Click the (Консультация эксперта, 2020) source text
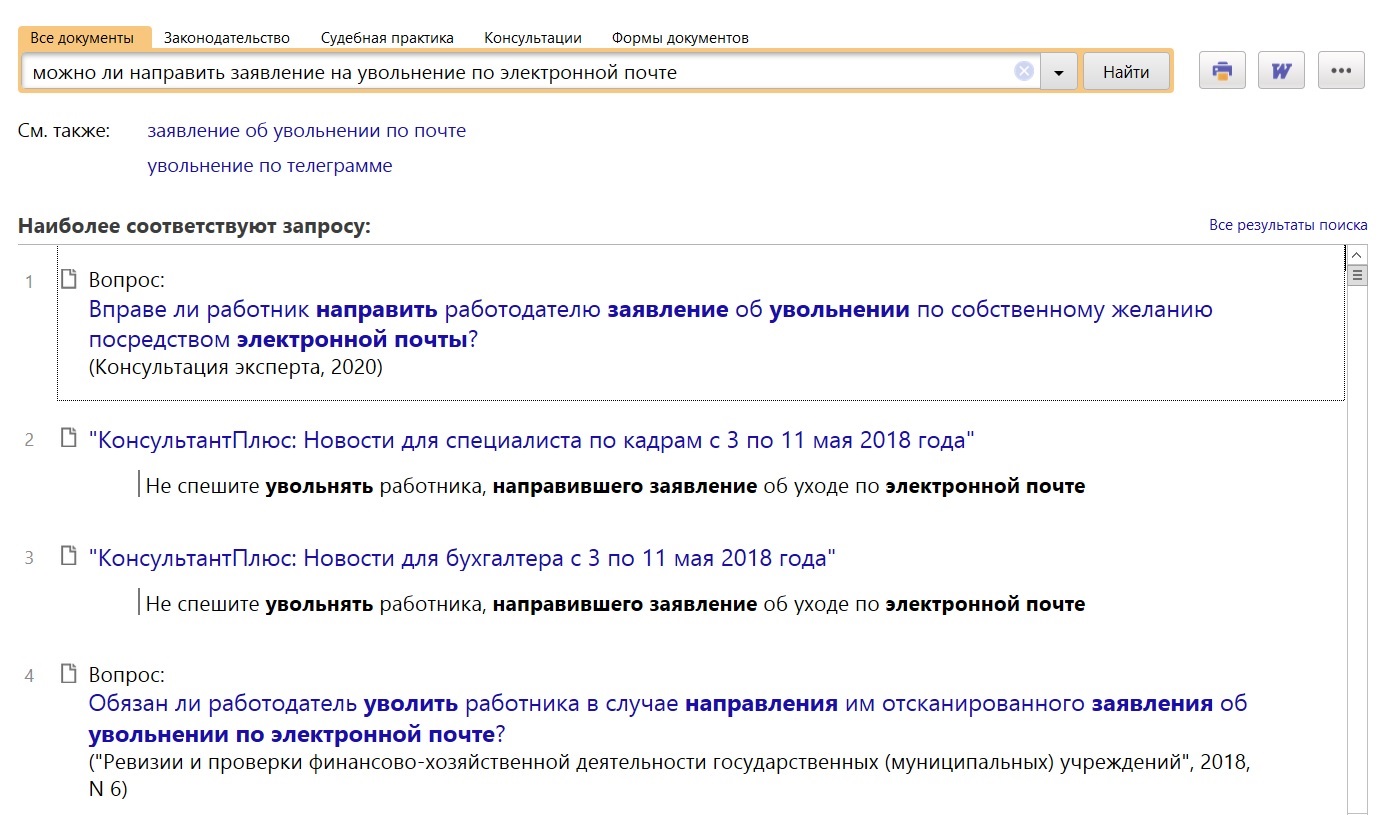Image resolution: width=1379 pixels, height=815 pixels. click(236, 367)
